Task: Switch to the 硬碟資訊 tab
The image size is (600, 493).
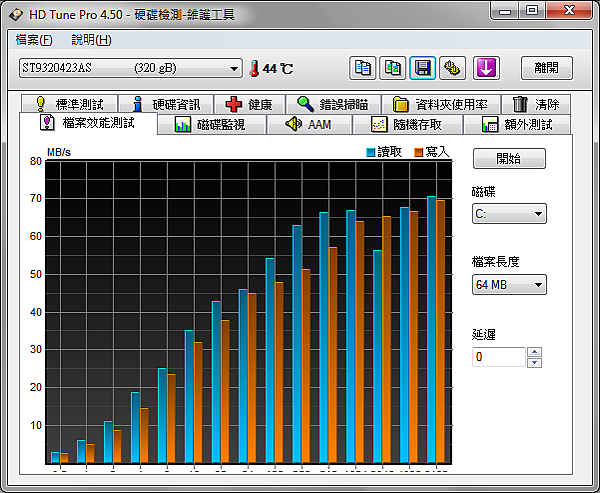Action: coord(166,104)
